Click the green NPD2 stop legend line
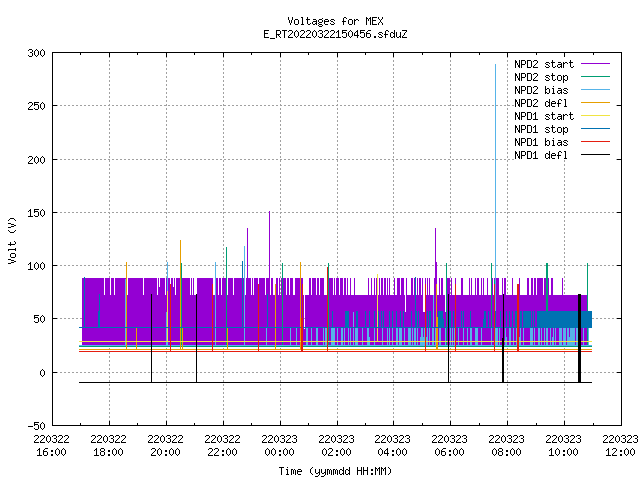Screen dimensions: 640x480 click(x=596, y=77)
